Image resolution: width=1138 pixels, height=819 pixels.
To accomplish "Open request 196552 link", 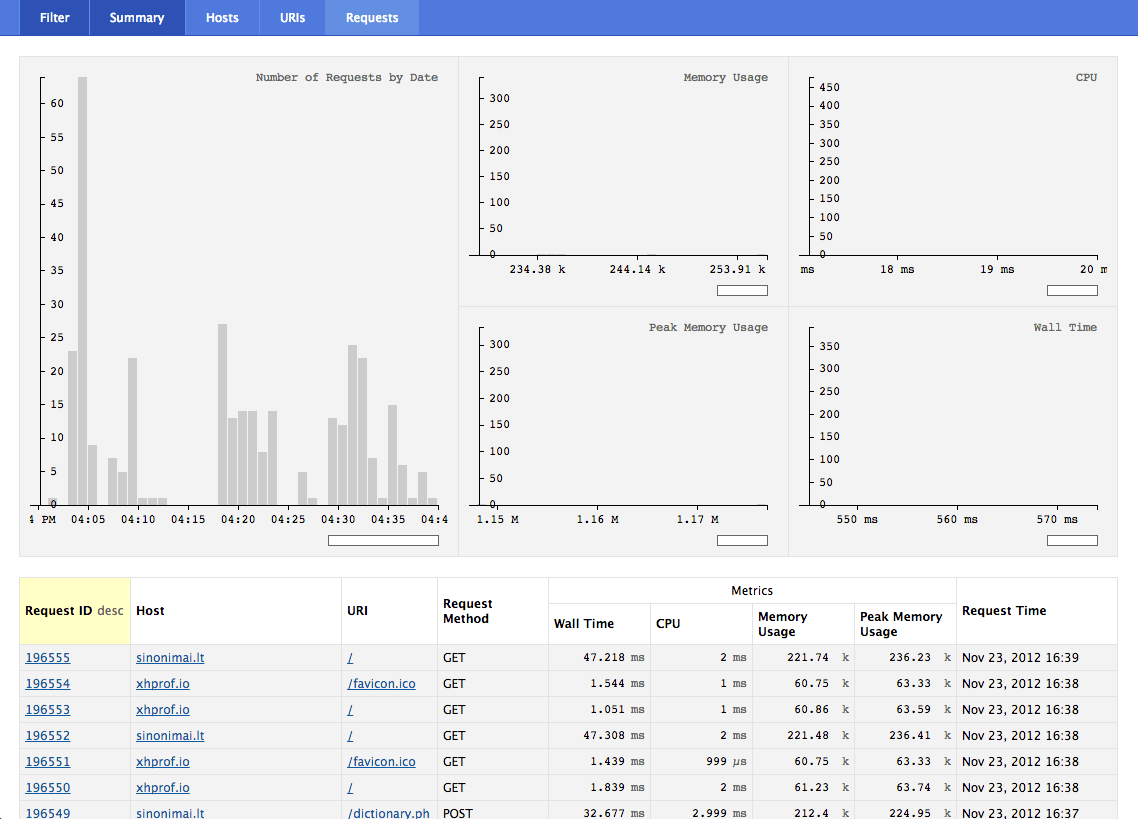I will (x=48, y=736).
